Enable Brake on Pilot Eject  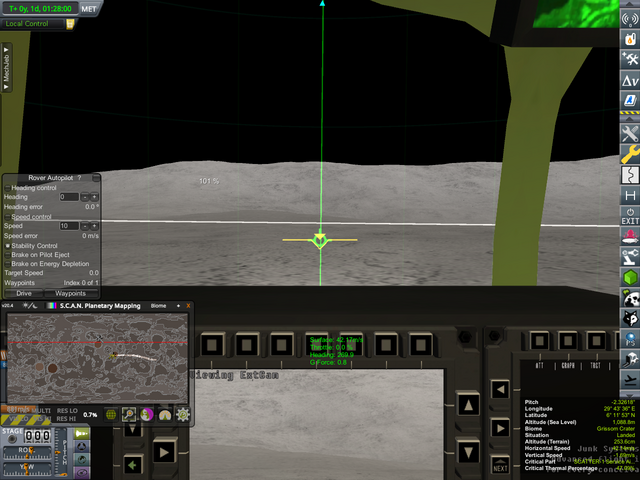pos(7,255)
